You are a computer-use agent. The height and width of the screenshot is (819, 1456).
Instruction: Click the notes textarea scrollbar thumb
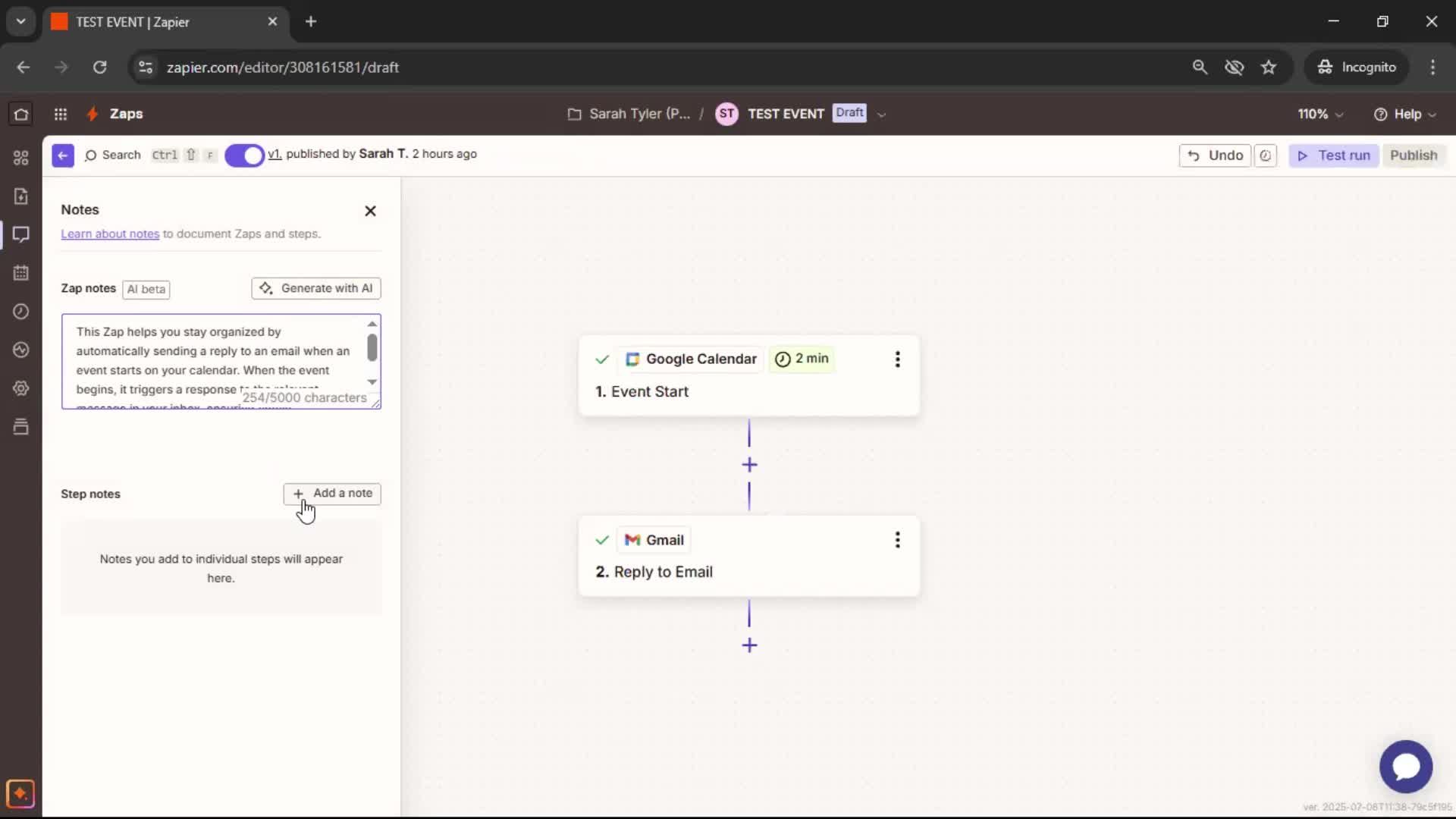[372, 347]
